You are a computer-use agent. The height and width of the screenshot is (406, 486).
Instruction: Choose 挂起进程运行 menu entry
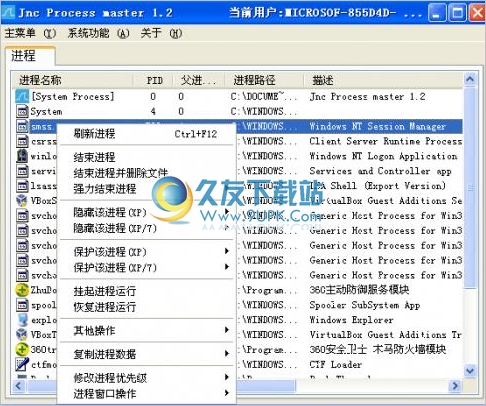[x=147, y=291]
